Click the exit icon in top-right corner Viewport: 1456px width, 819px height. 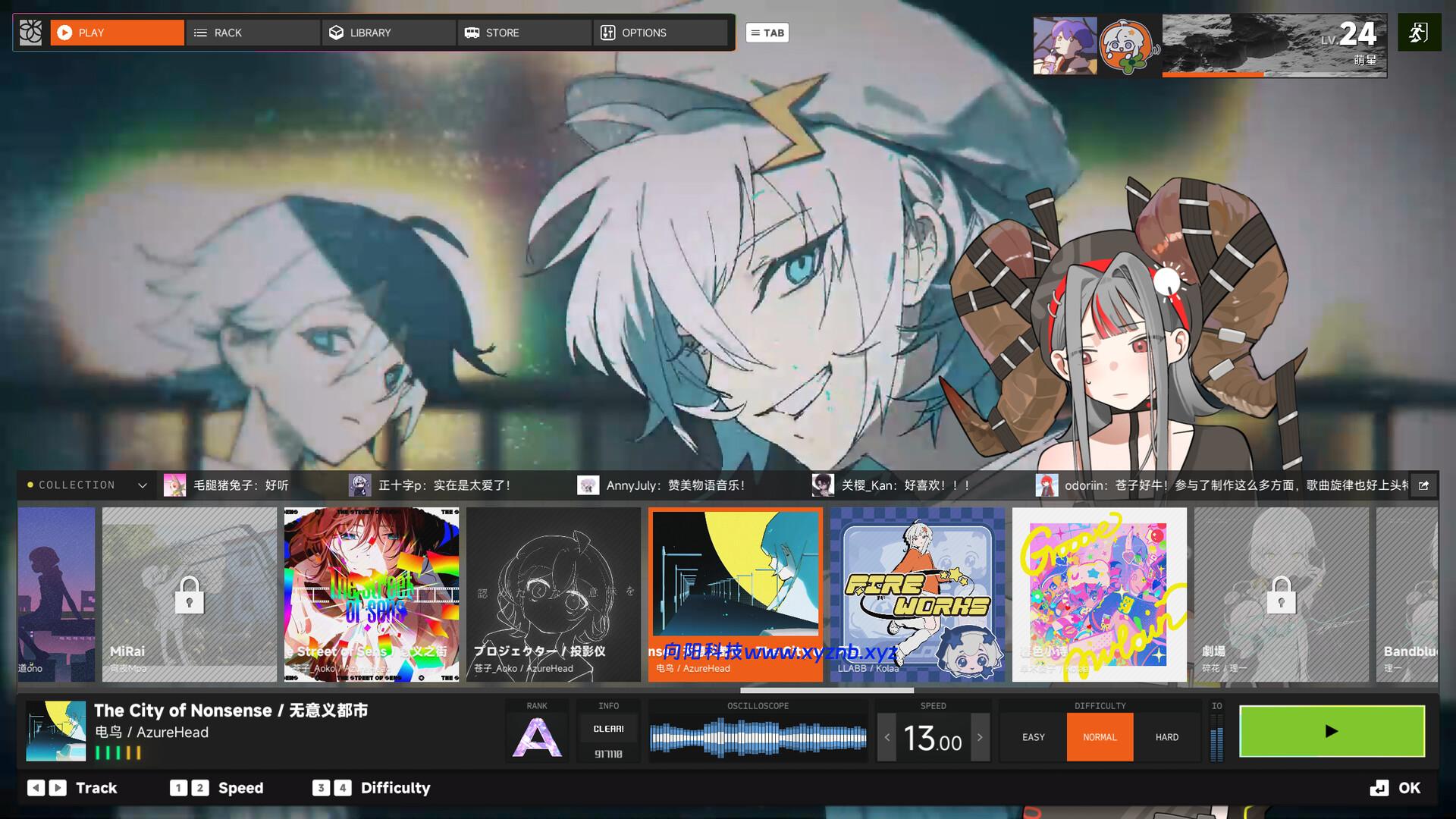pyautogui.click(x=1419, y=33)
